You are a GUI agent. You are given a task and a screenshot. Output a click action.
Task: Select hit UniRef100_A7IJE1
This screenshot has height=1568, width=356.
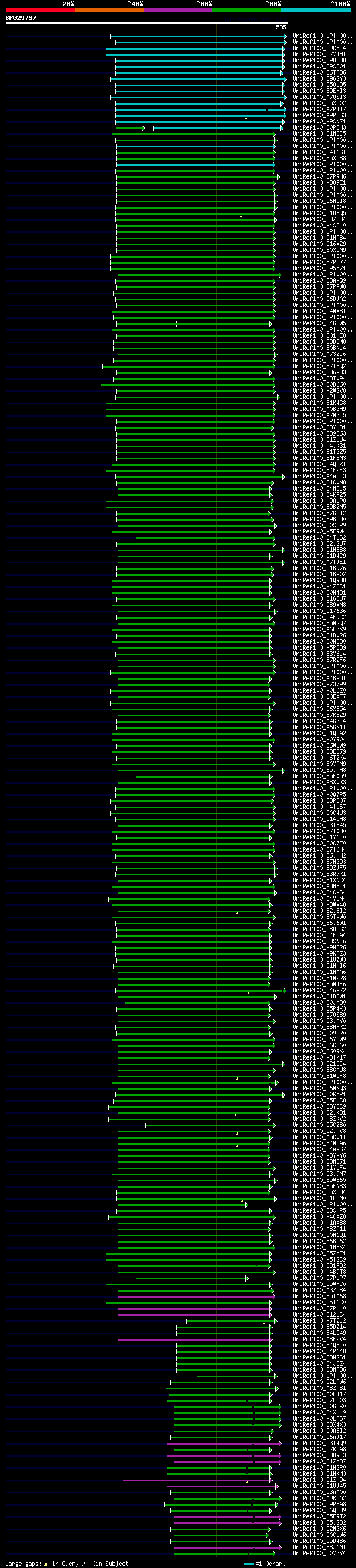319,562
